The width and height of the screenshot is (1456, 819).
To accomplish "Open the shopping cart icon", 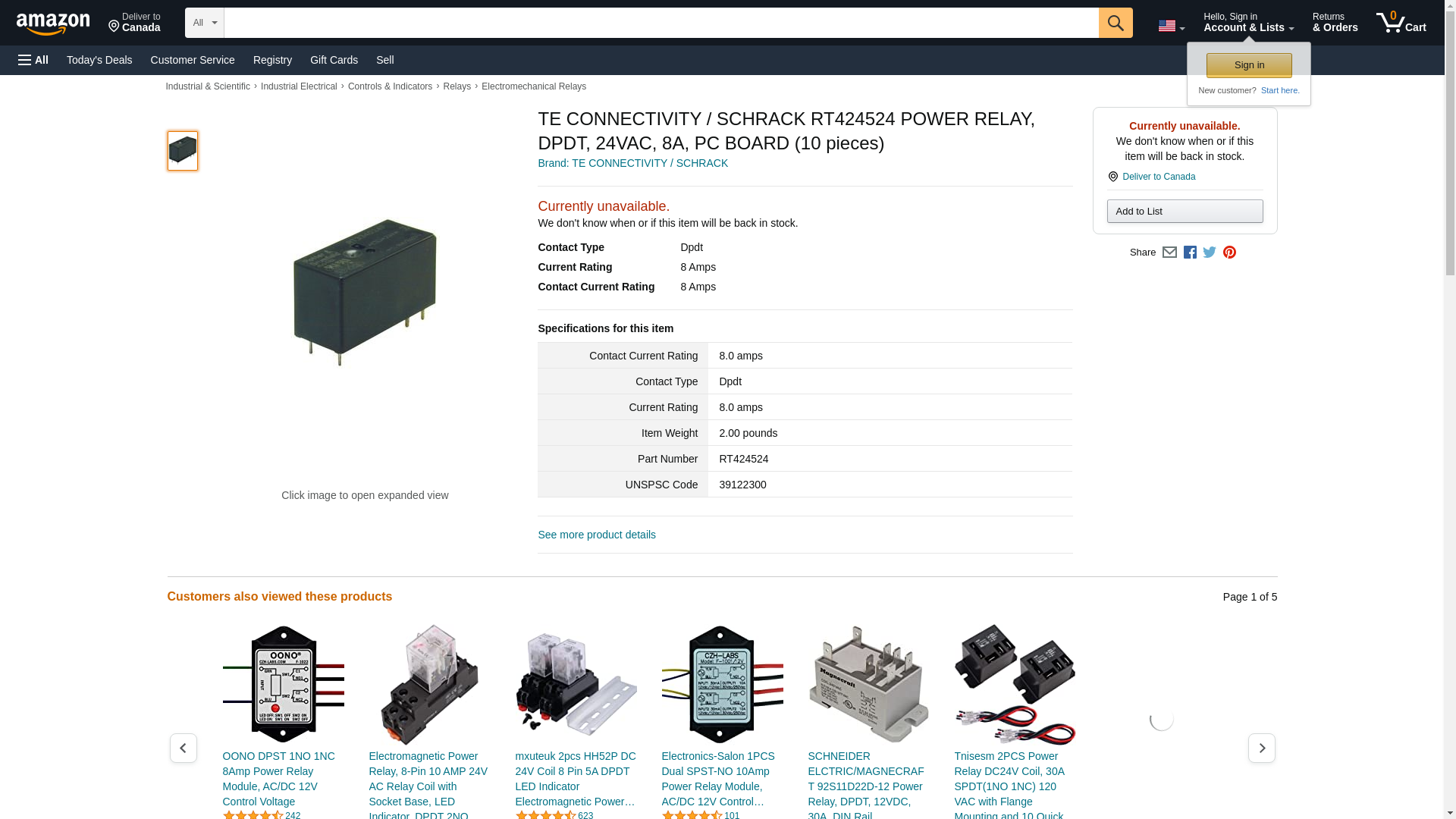I will [x=1401, y=23].
